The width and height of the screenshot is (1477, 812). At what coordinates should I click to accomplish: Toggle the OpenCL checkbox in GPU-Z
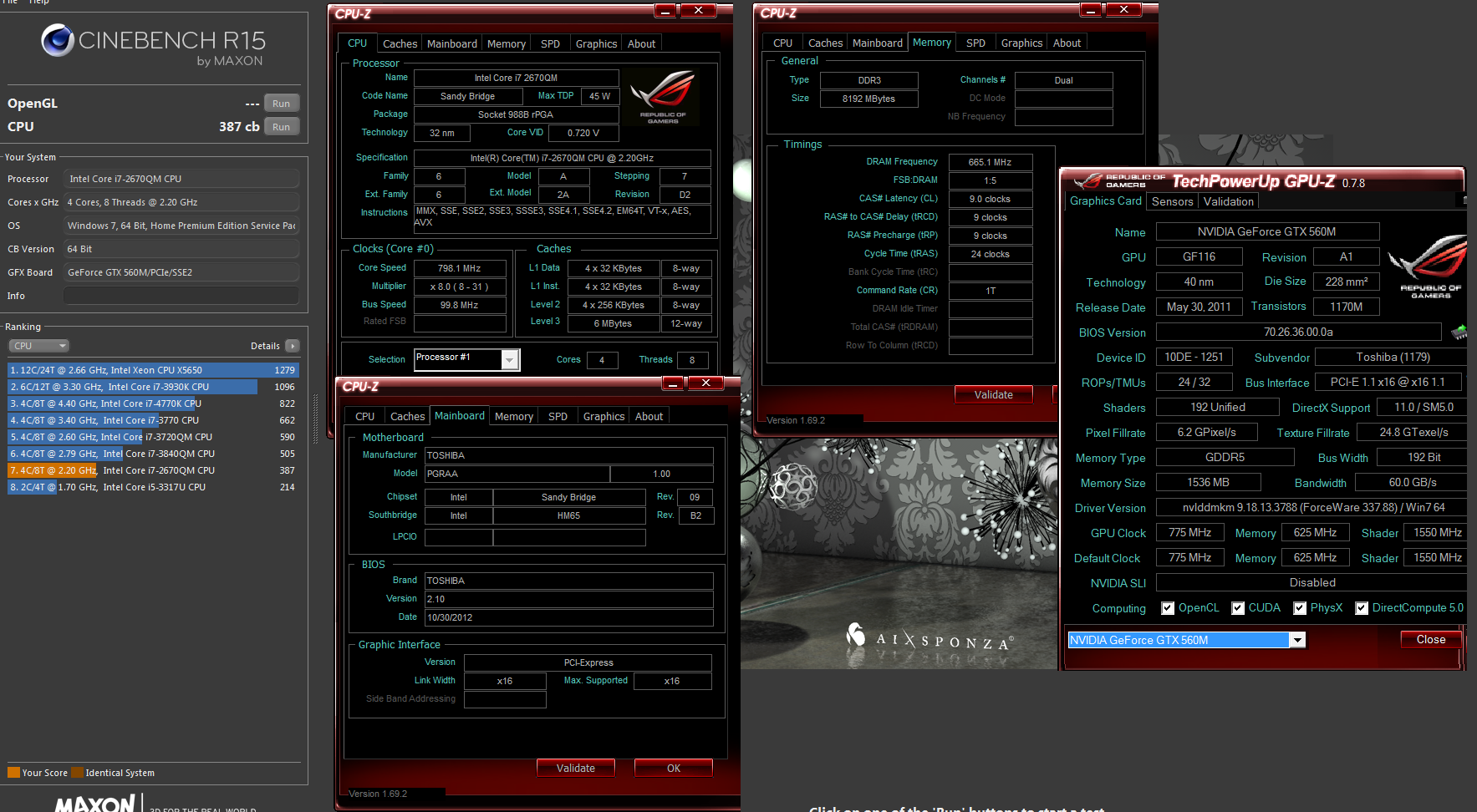click(1168, 608)
